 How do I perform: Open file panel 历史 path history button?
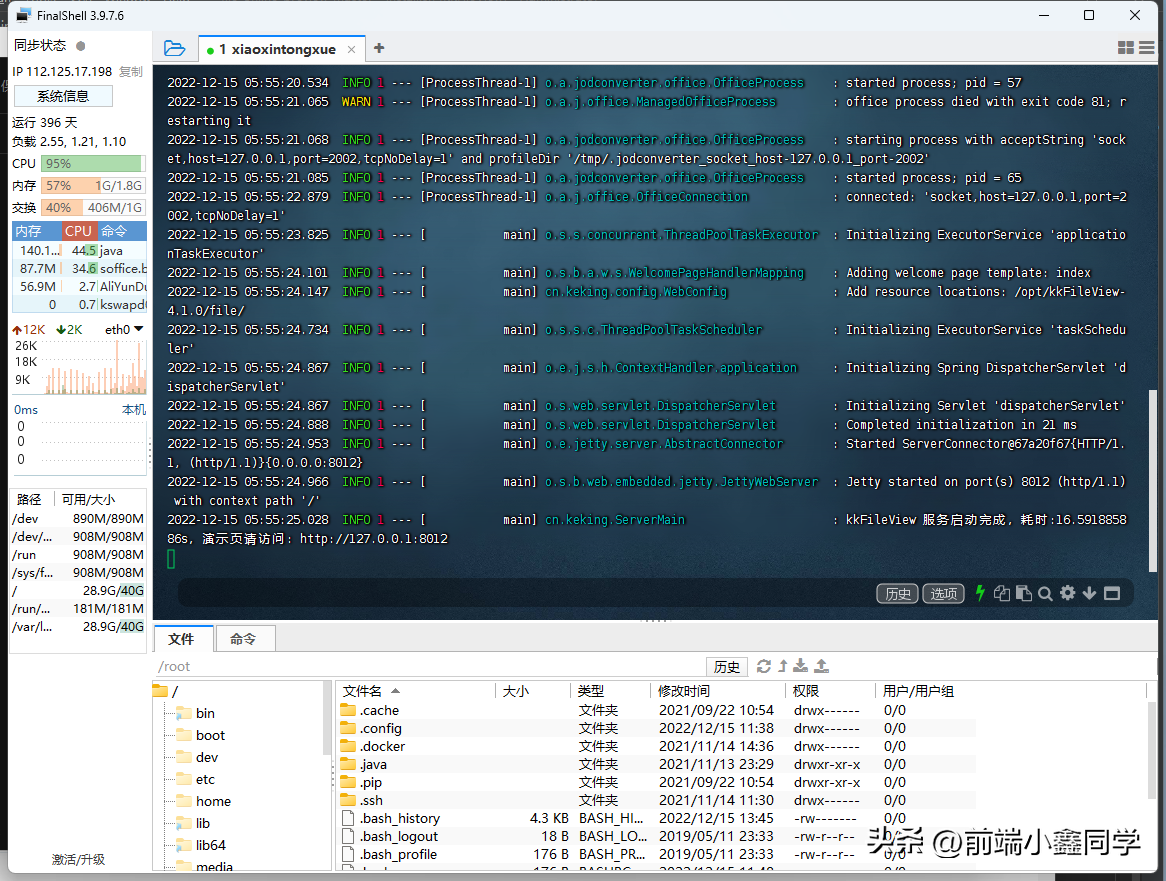click(x=727, y=667)
